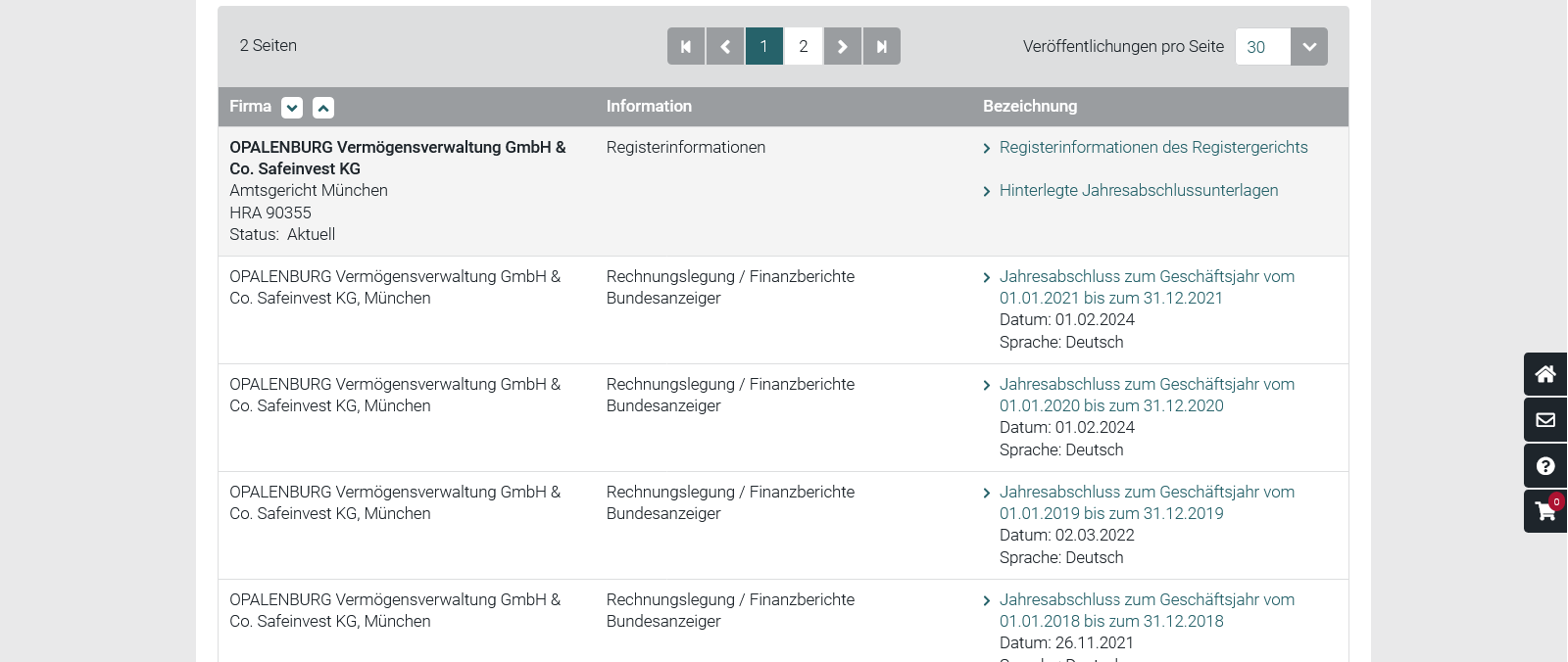Jump to last results page
The height and width of the screenshot is (662, 1568).
882,46
